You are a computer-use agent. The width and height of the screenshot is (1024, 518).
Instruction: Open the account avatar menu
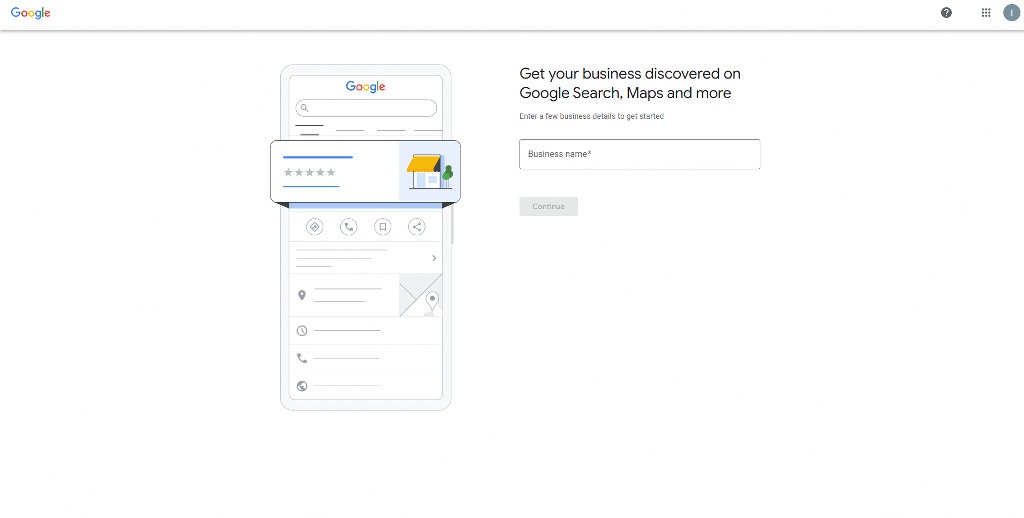(x=1012, y=12)
